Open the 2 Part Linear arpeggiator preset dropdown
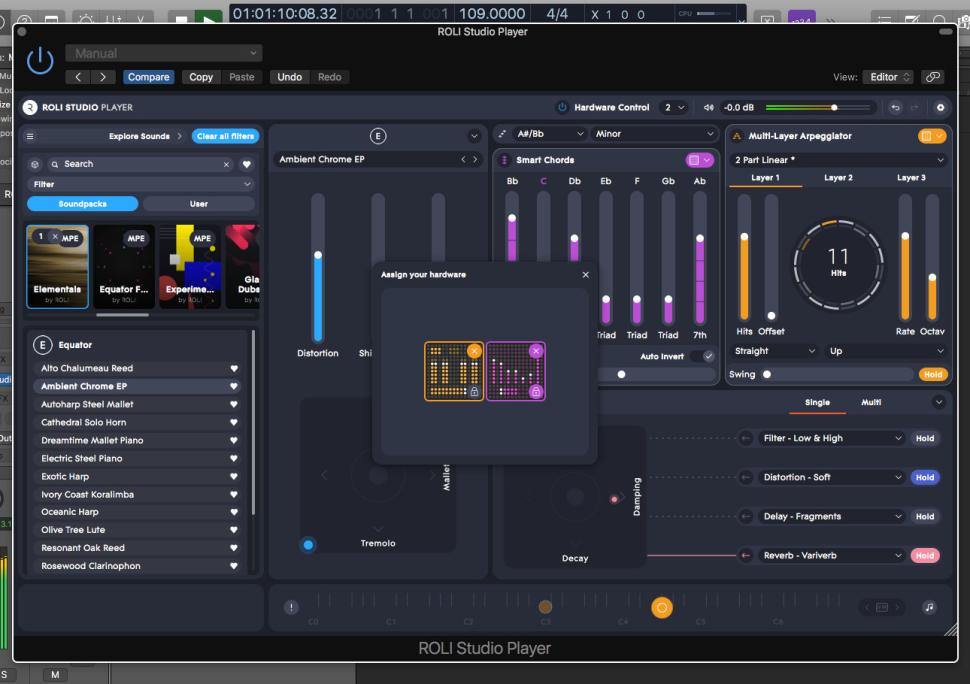Image resolution: width=970 pixels, height=684 pixels. tap(840, 158)
